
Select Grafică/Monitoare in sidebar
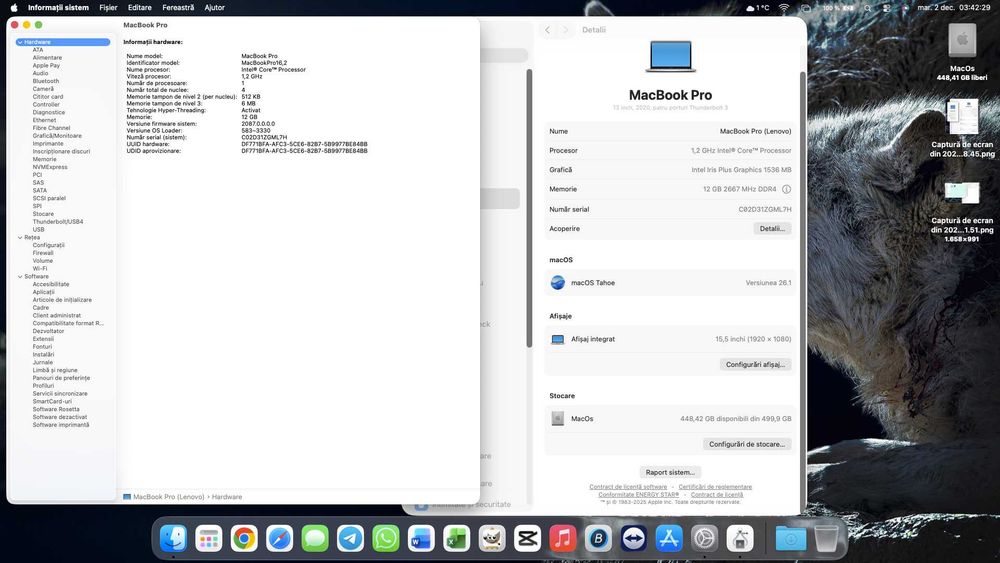[57, 136]
